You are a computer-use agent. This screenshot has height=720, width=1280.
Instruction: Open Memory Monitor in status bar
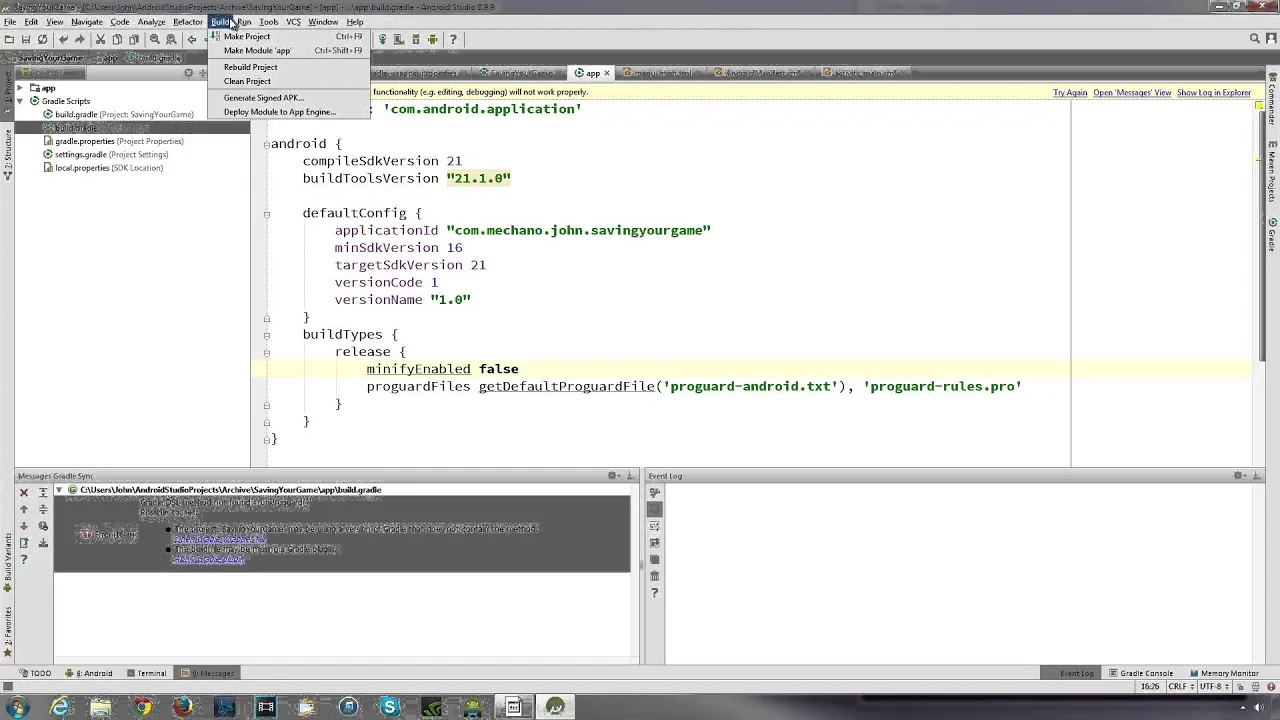pos(1224,673)
